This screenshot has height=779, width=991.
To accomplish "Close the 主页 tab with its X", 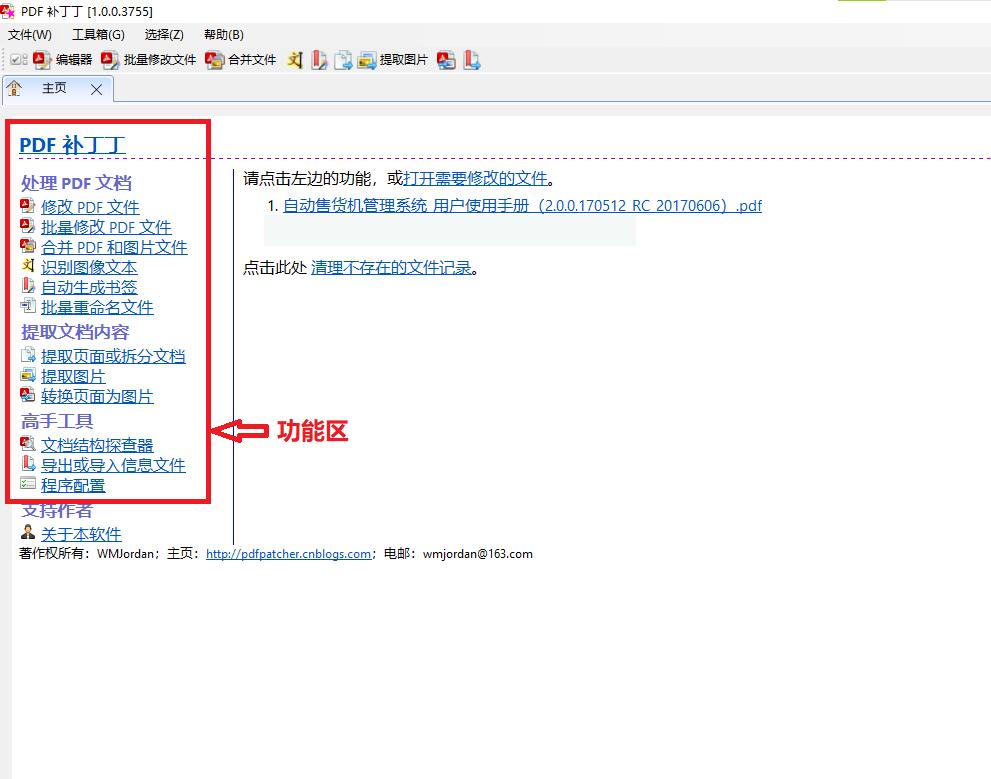I will 96,88.
